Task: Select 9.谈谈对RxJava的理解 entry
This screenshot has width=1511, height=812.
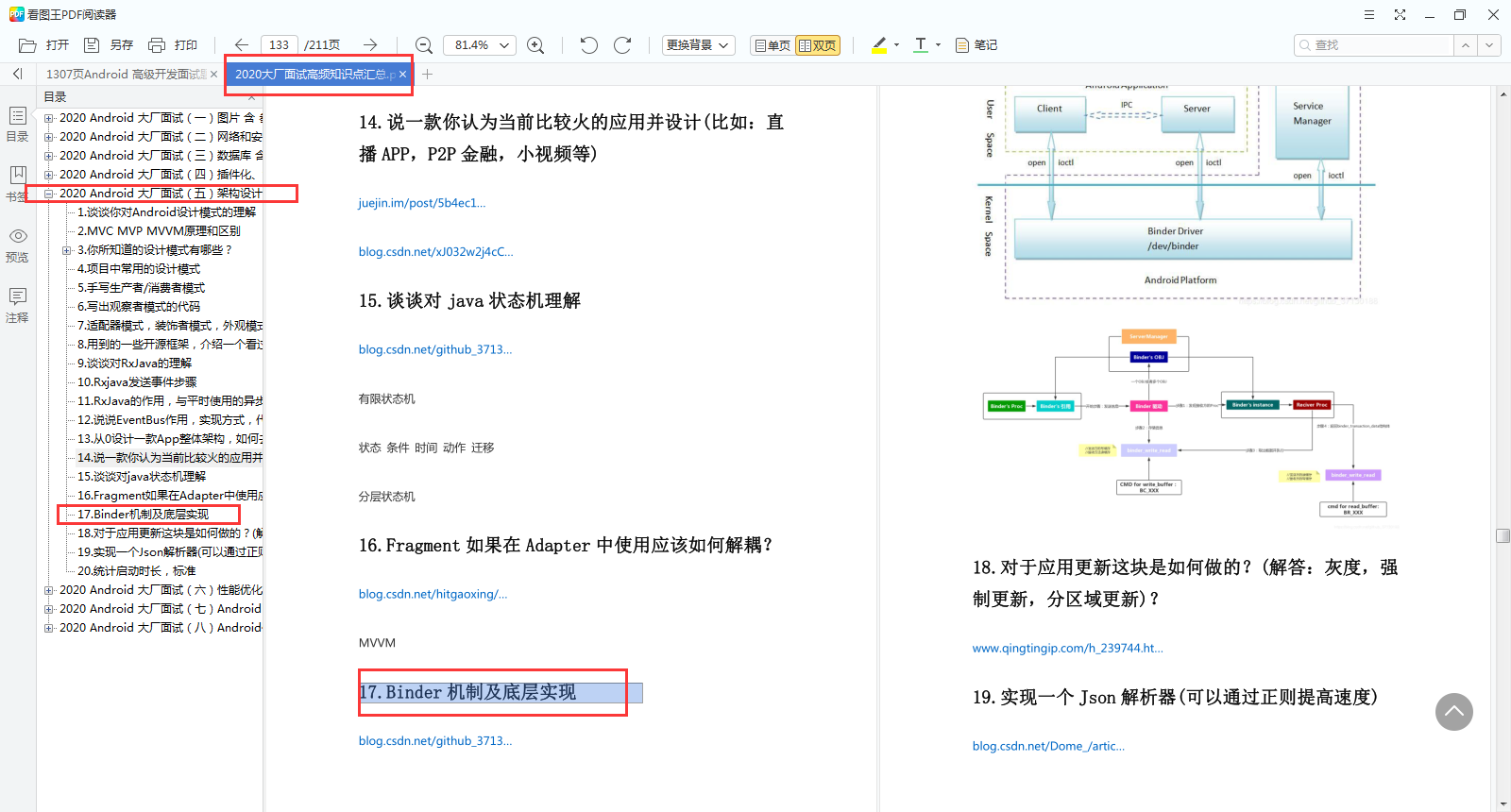Action: [134, 364]
